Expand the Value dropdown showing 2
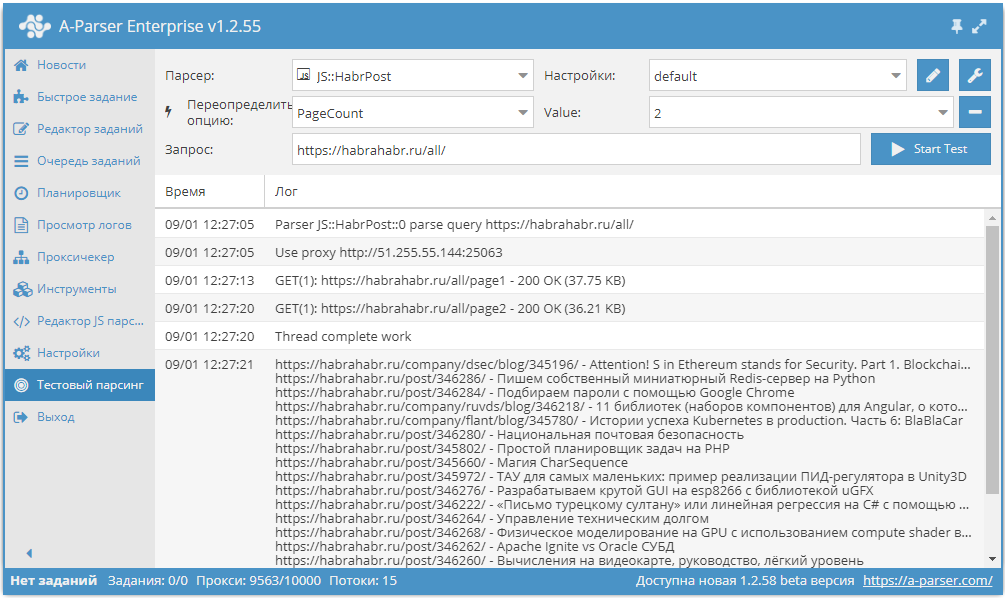The height and width of the screenshot is (598, 1005). click(x=801, y=112)
